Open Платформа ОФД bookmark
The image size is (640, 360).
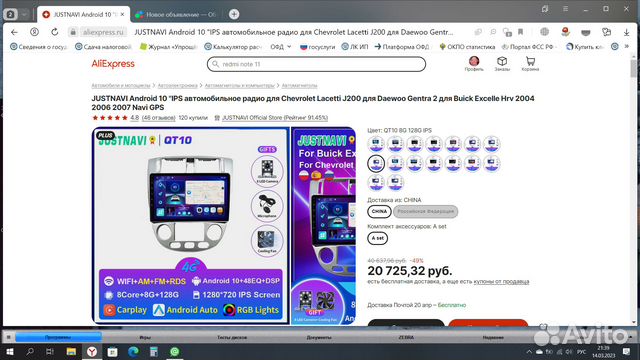[x=402, y=47]
